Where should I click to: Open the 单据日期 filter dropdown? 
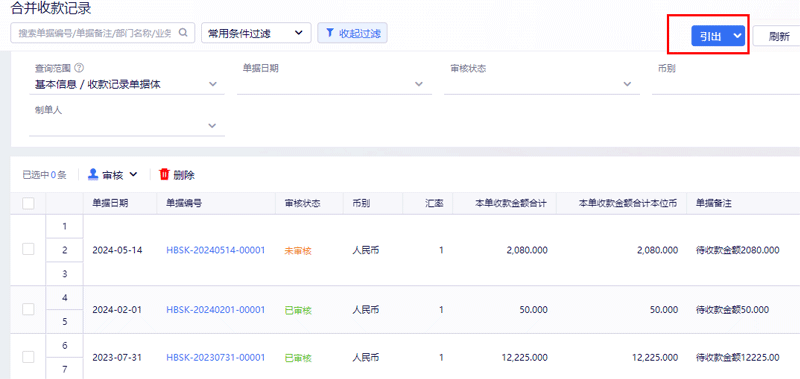tap(334, 85)
